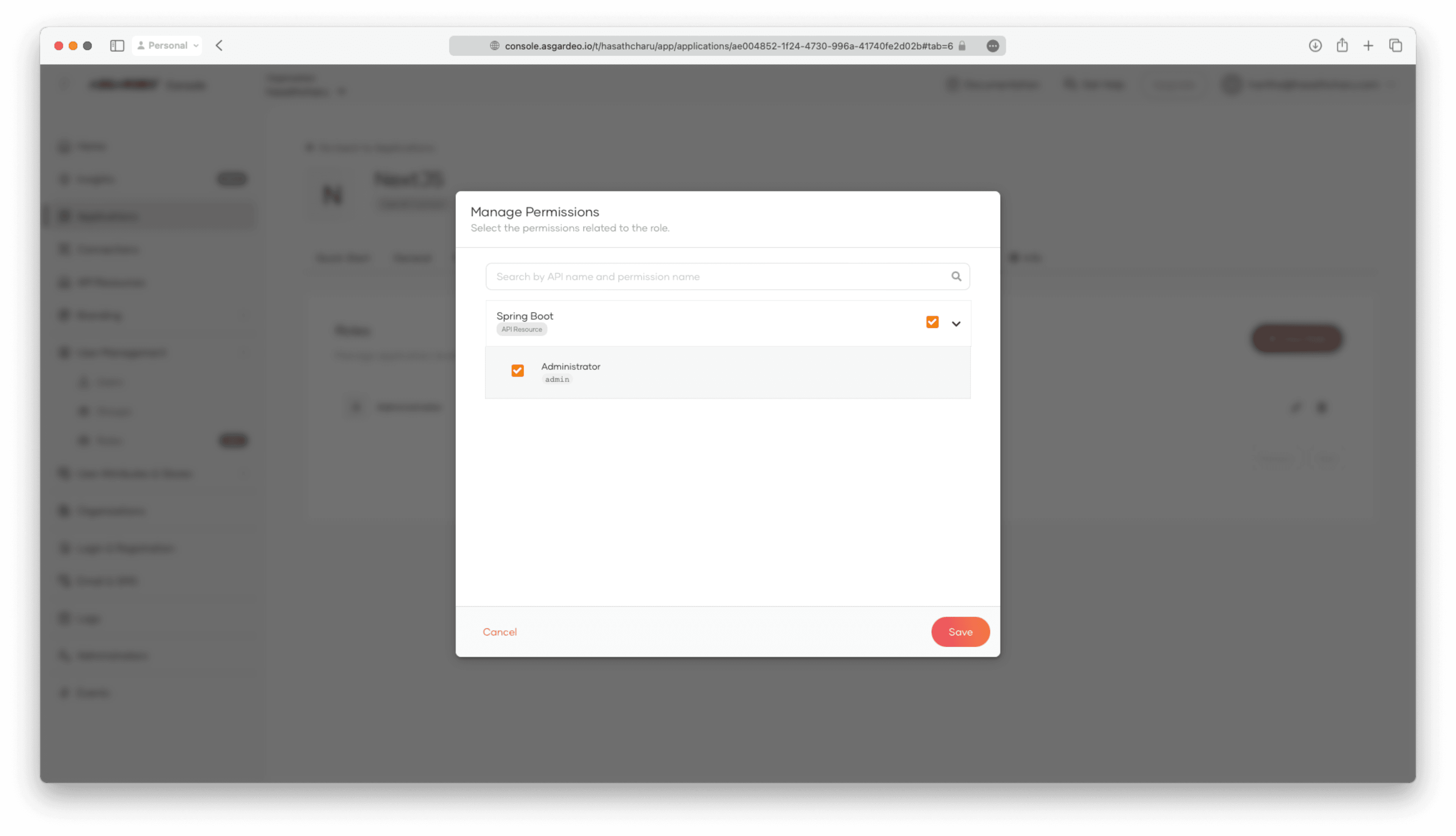Image resolution: width=1456 pixels, height=836 pixels.
Task: Click the API Resource tag label
Action: pos(521,329)
